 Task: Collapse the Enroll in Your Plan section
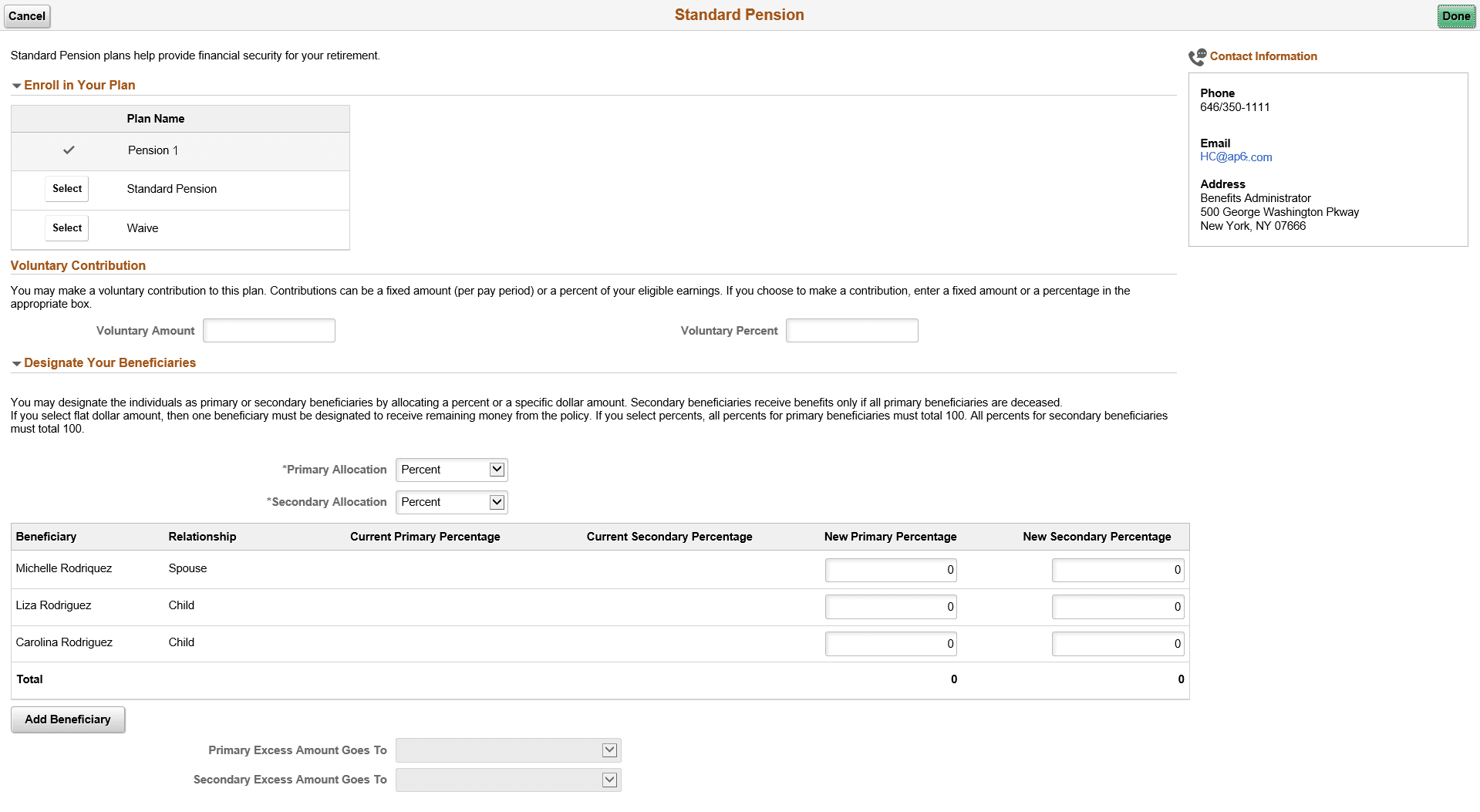click(16, 86)
